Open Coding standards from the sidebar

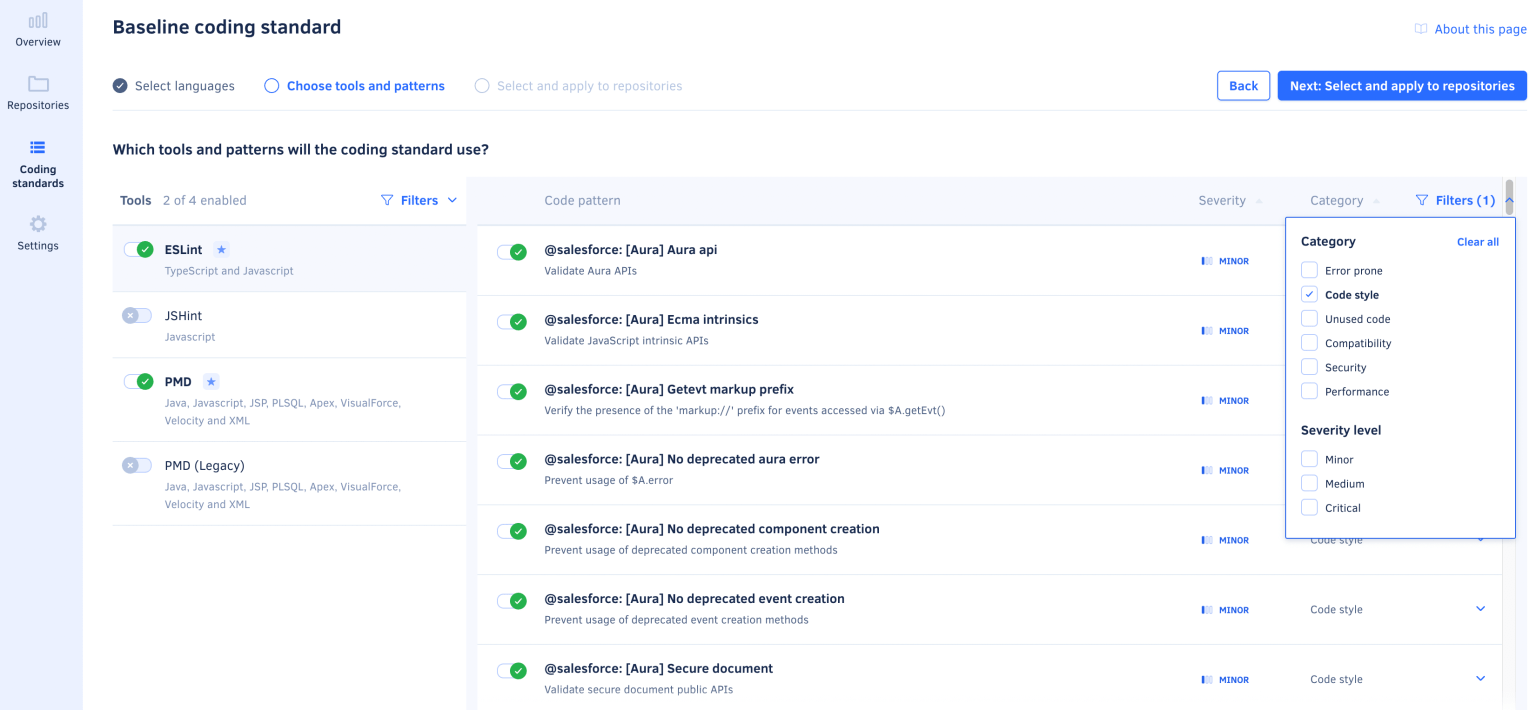coord(38,160)
